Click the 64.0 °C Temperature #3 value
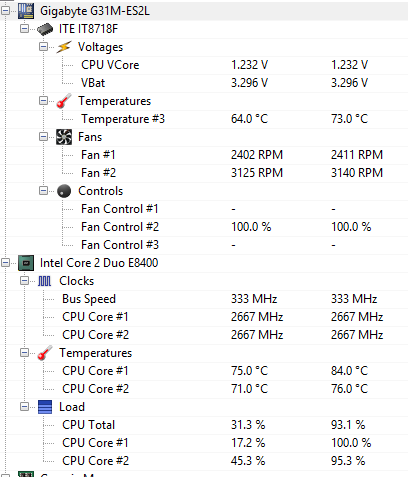 [x=249, y=119]
